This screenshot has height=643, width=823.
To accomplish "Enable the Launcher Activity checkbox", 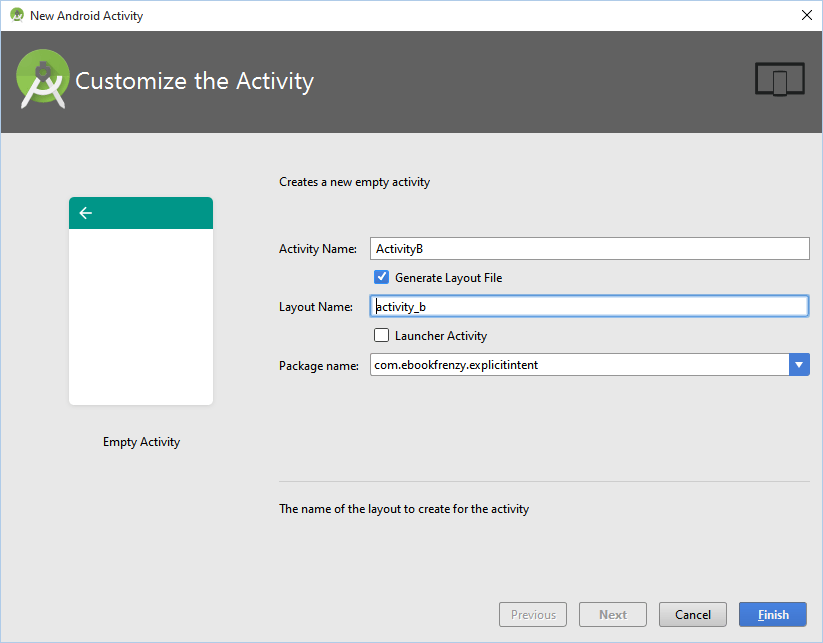I will 382,335.
